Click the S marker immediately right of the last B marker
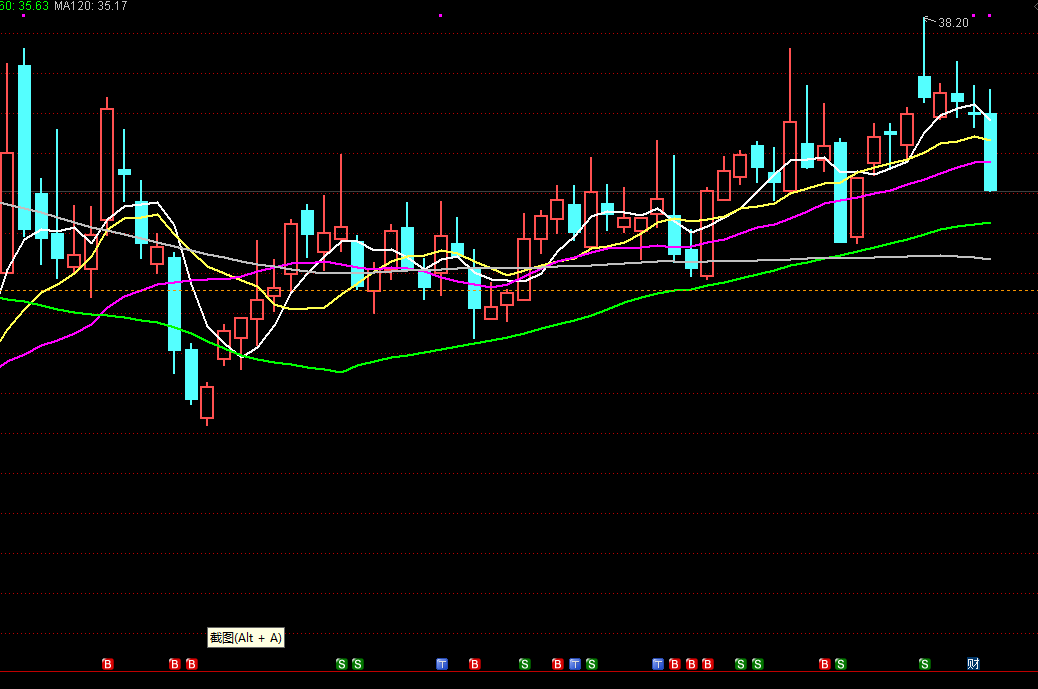Image resolution: width=1038 pixels, height=689 pixels. coord(841,664)
